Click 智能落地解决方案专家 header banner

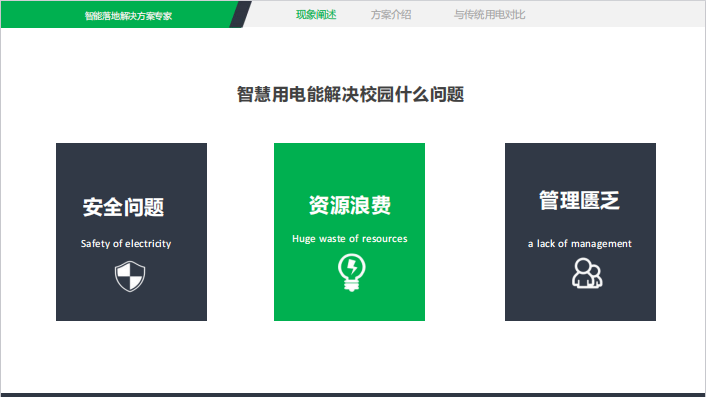(x=128, y=16)
